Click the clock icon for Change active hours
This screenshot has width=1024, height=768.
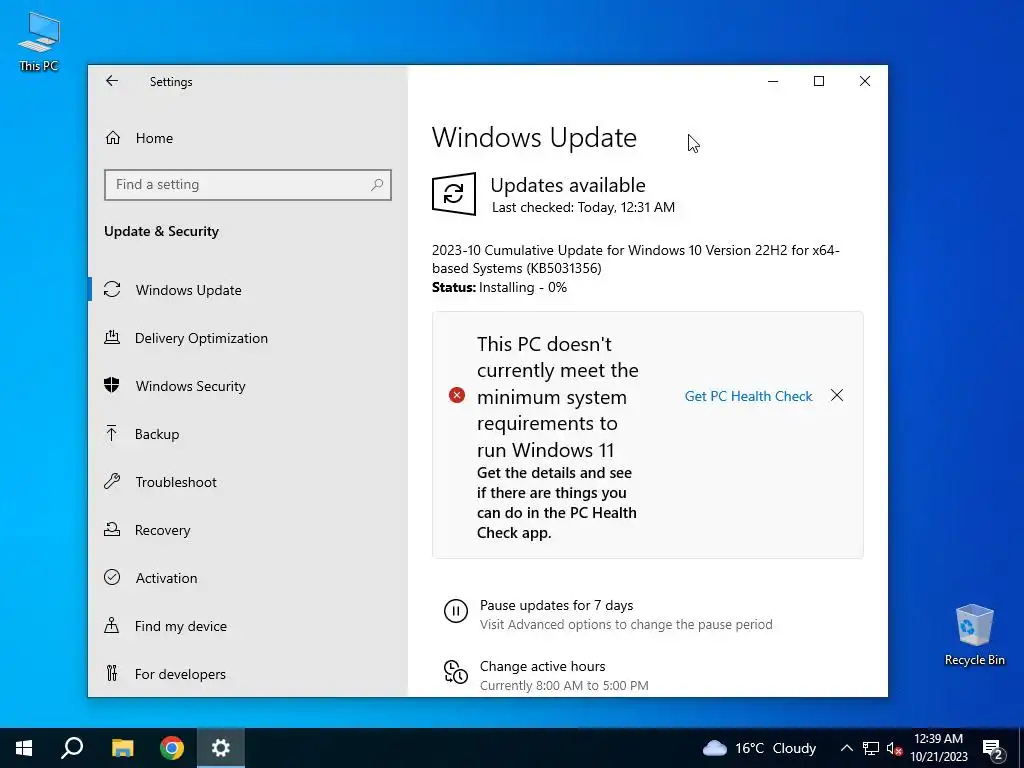click(455, 672)
